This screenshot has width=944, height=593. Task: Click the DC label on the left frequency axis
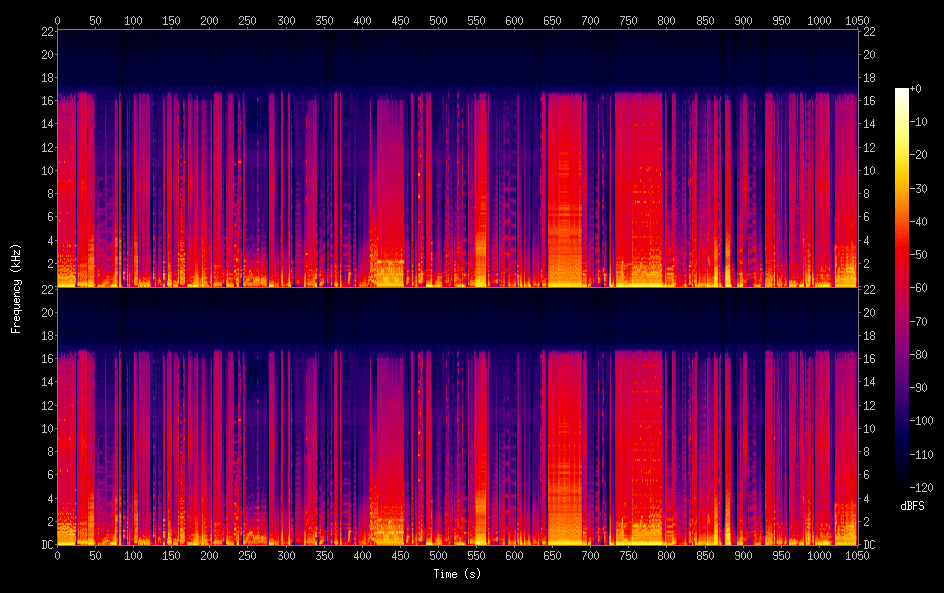(44, 545)
